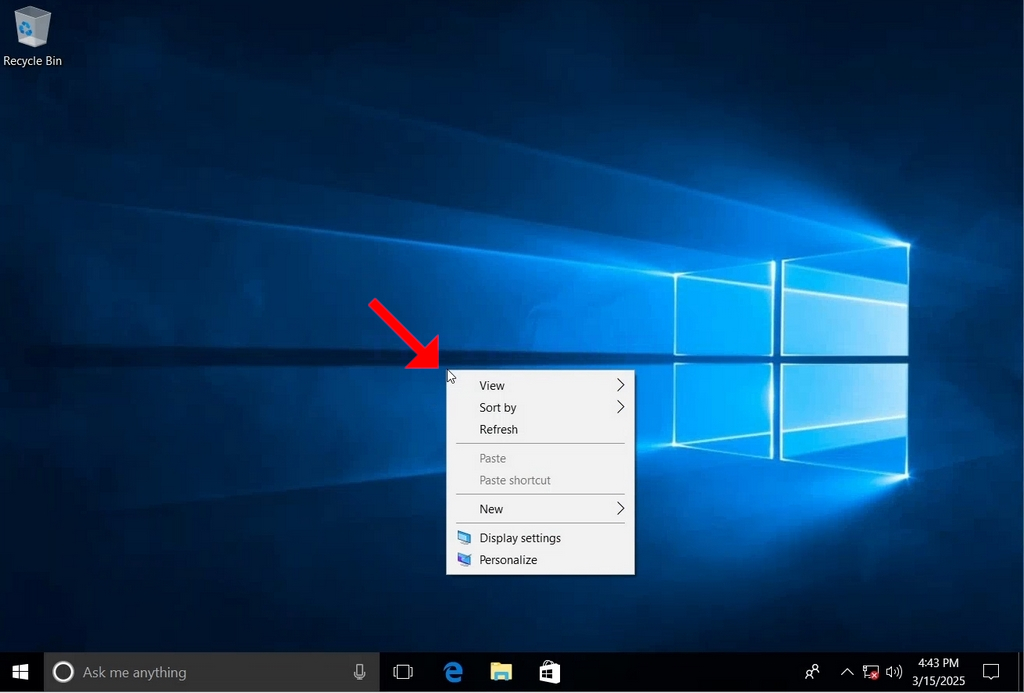This screenshot has width=1024, height=693.
Task: Open the Windows Start menu
Action: point(20,672)
